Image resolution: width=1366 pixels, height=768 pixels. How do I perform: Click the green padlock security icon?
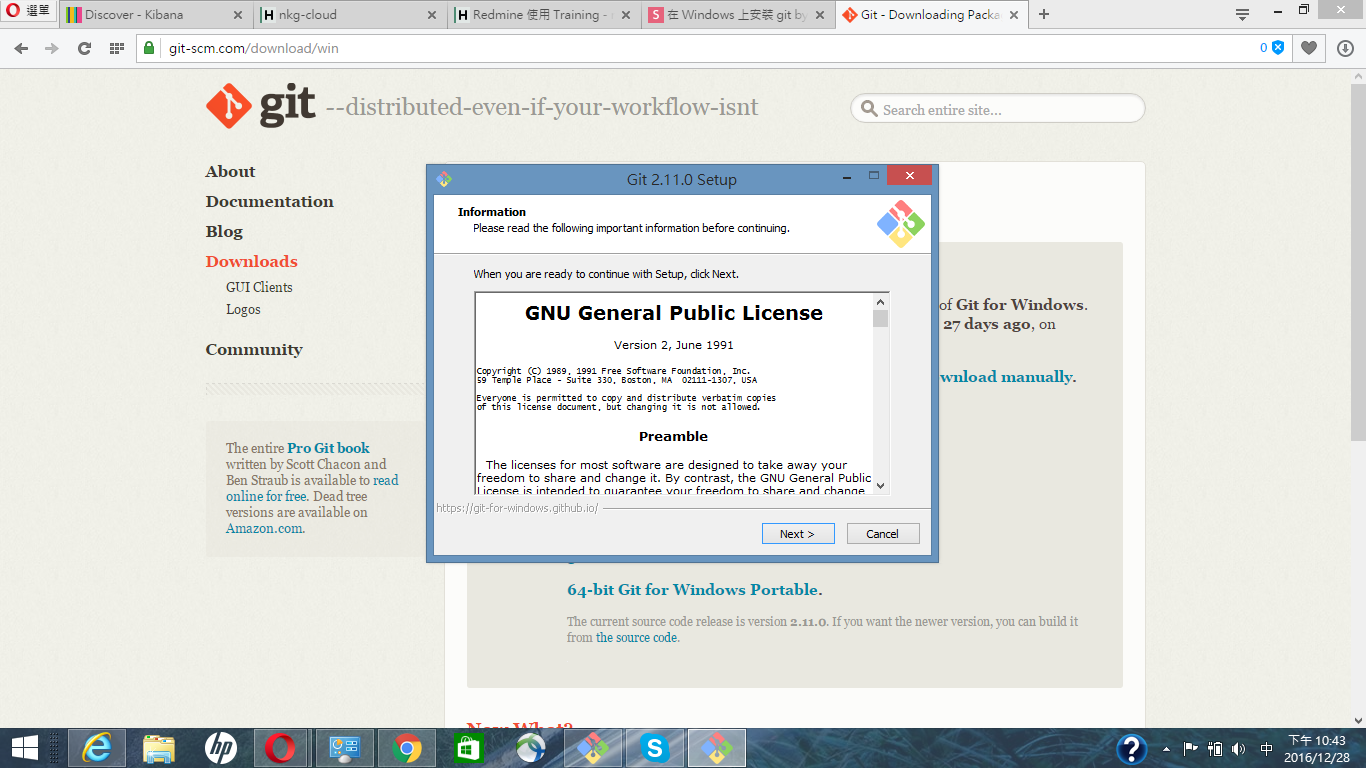(x=149, y=48)
